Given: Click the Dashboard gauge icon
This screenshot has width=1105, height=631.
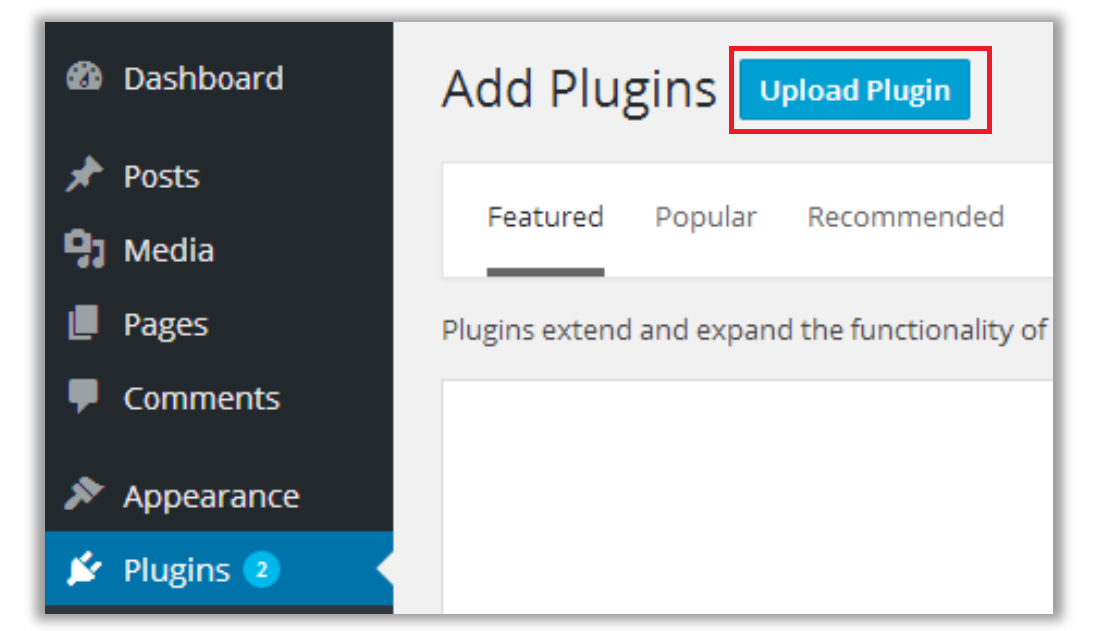Looking at the screenshot, I should (84, 78).
